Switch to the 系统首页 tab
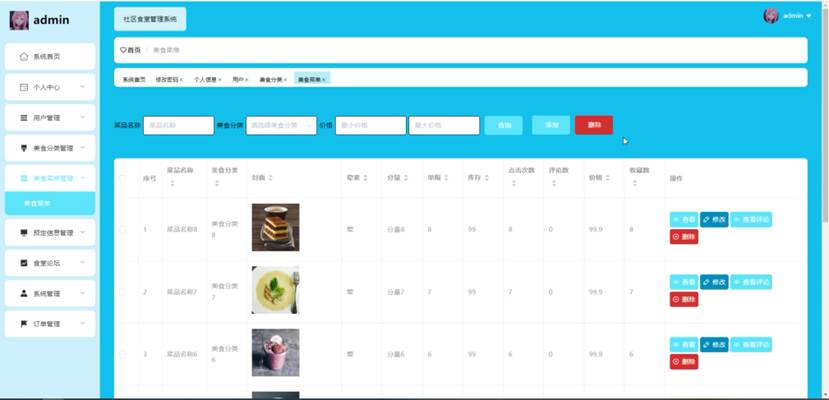829x400 pixels. point(134,80)
